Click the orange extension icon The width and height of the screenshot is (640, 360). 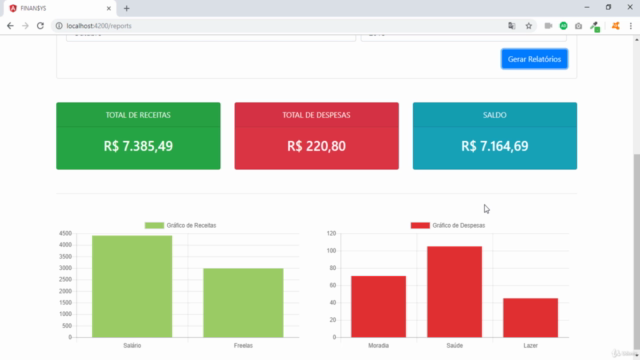point(616,26)
